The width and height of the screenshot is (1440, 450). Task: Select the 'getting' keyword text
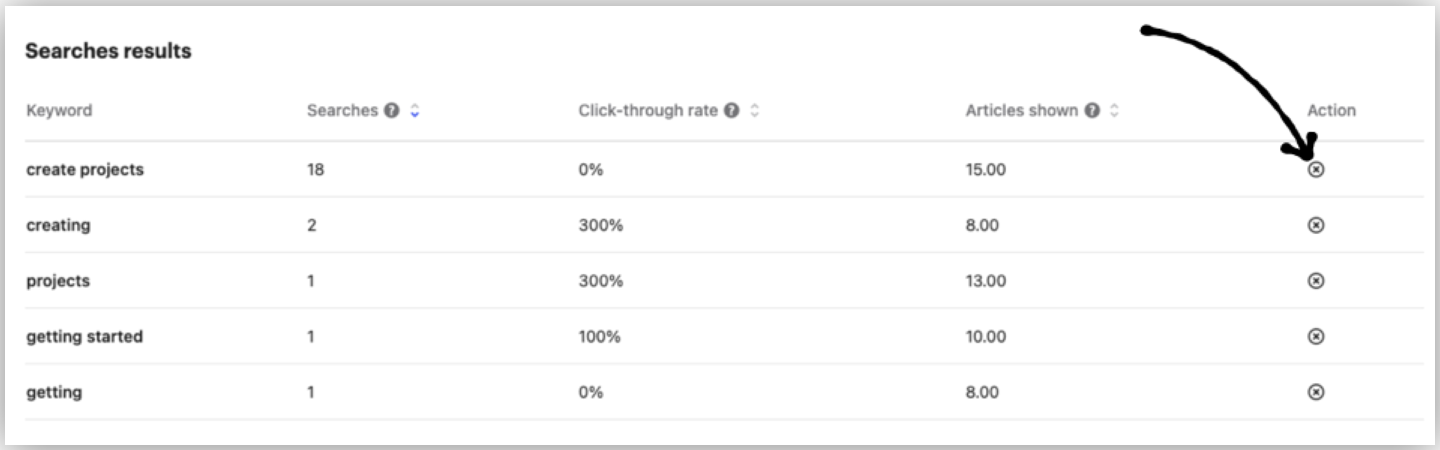tap(54, 393)
